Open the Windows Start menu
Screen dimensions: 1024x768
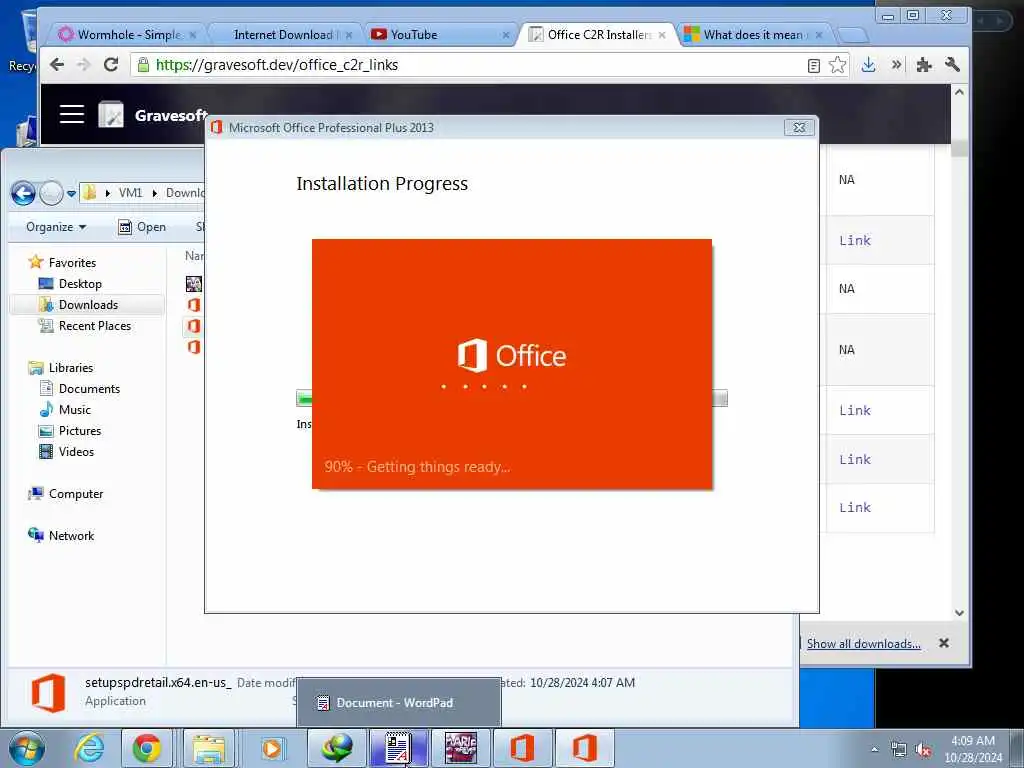click(x=27, y=749)
